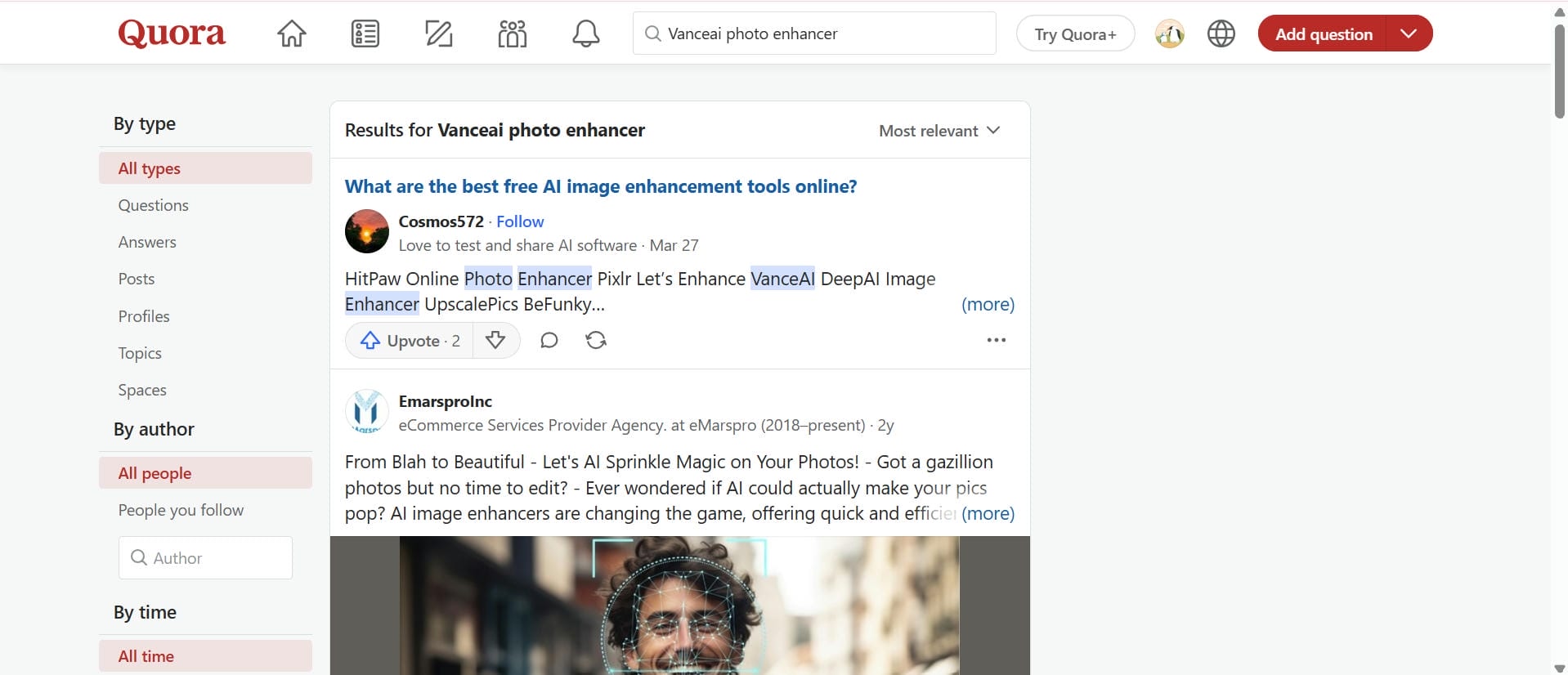Select the All time filter
Viewport: 1568px width, 675px height.
coord(205,656)
